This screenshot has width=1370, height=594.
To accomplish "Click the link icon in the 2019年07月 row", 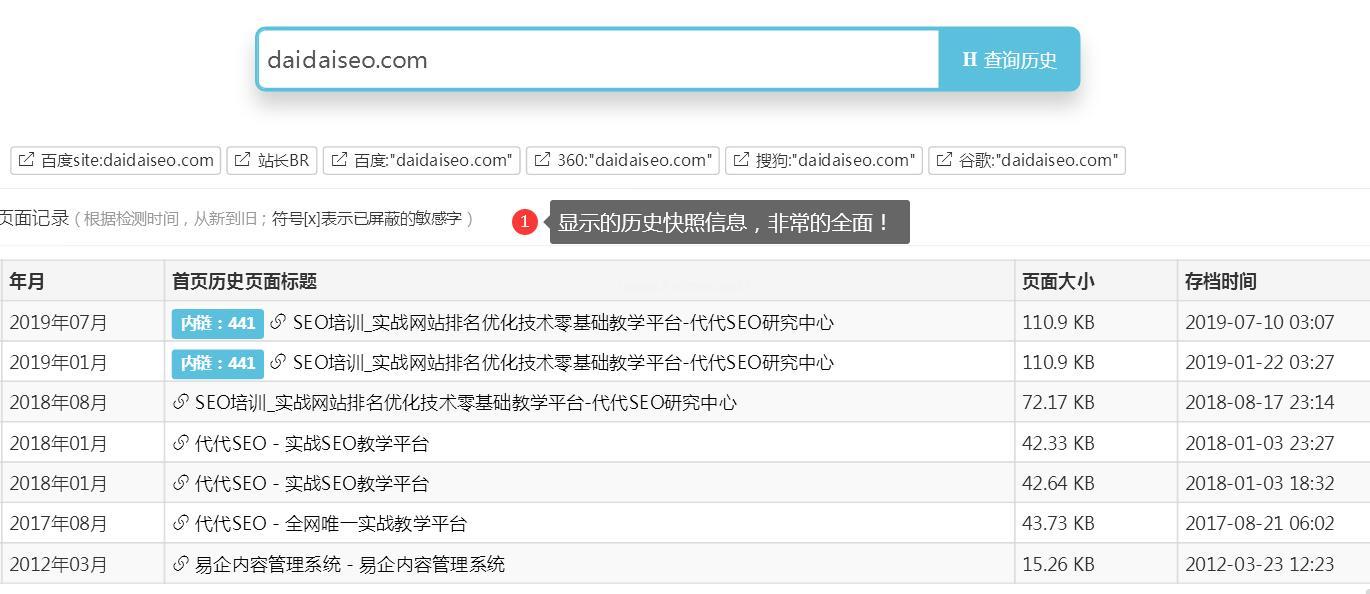I will pyautogui.click(x=278, y=322).
